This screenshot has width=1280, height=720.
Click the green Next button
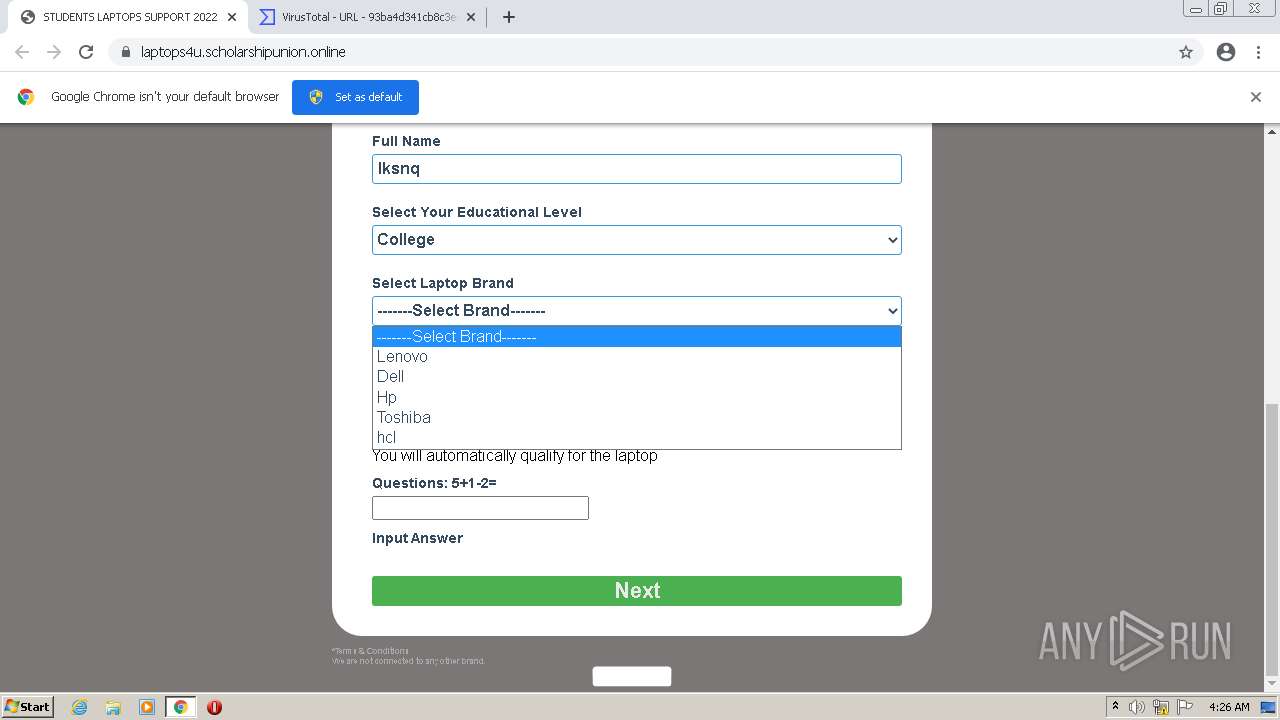tap(637, 591)
